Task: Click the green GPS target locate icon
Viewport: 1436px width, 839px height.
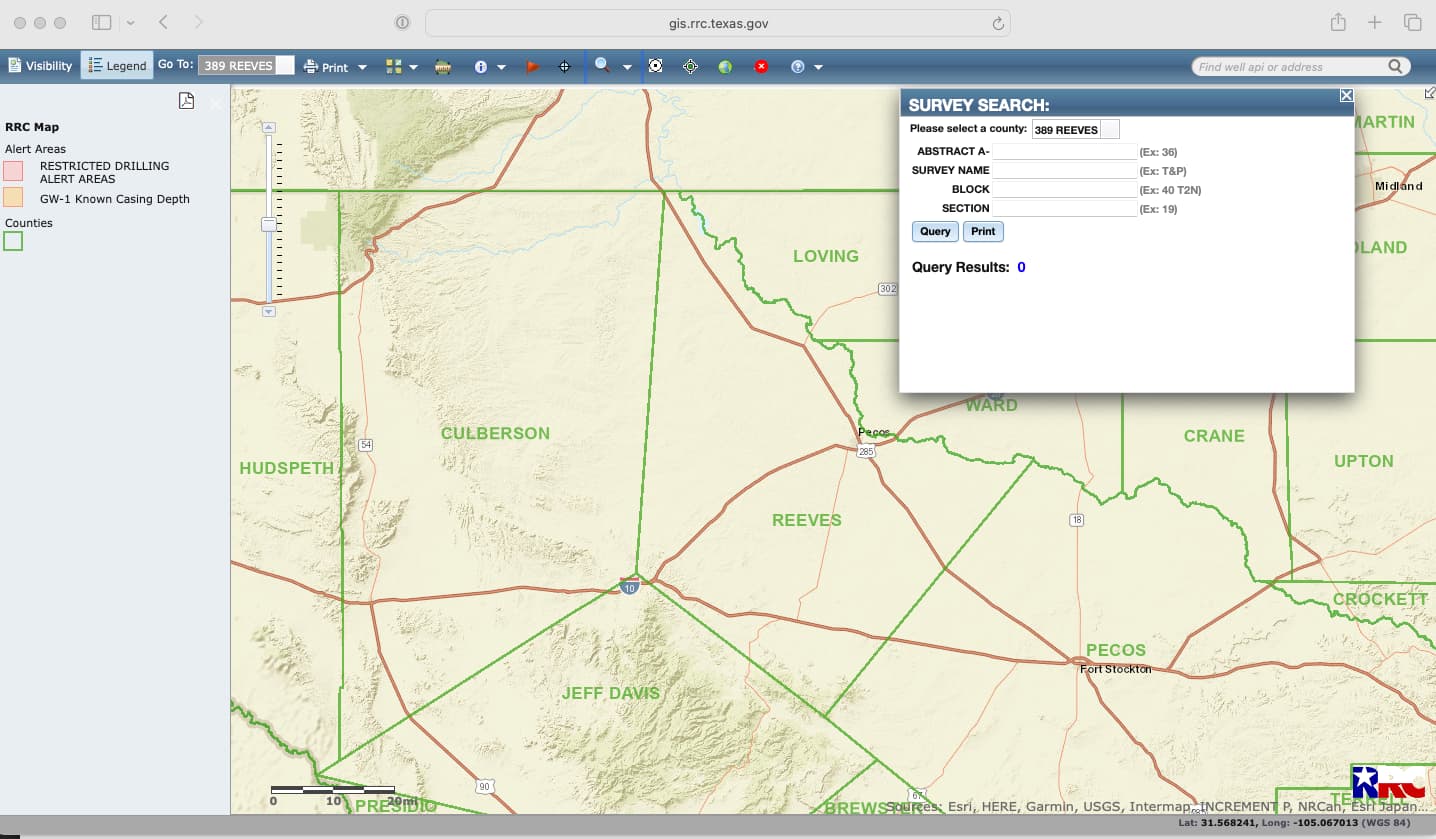Action: [690, 67]
